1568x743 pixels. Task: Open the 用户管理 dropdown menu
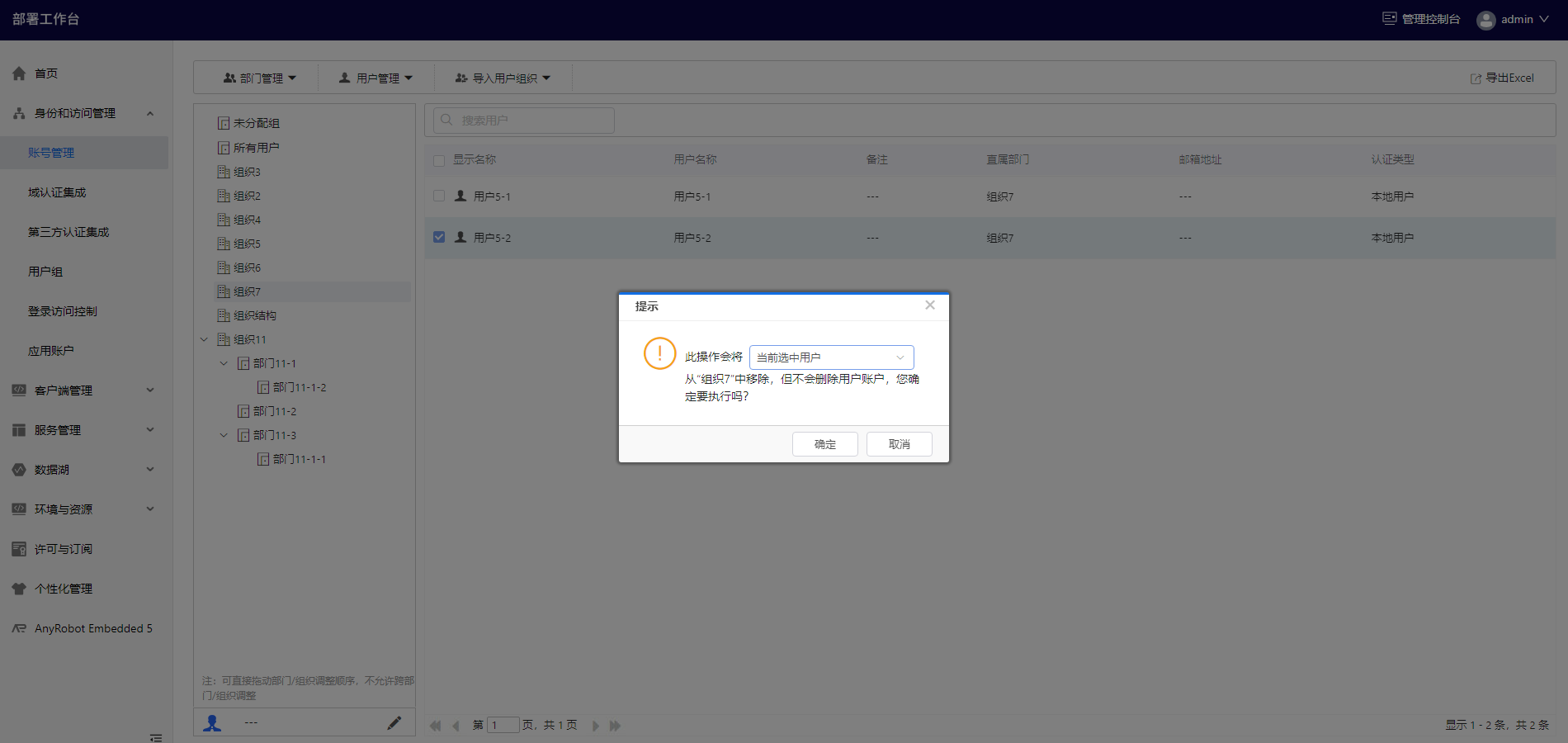(x=375, y=78)
